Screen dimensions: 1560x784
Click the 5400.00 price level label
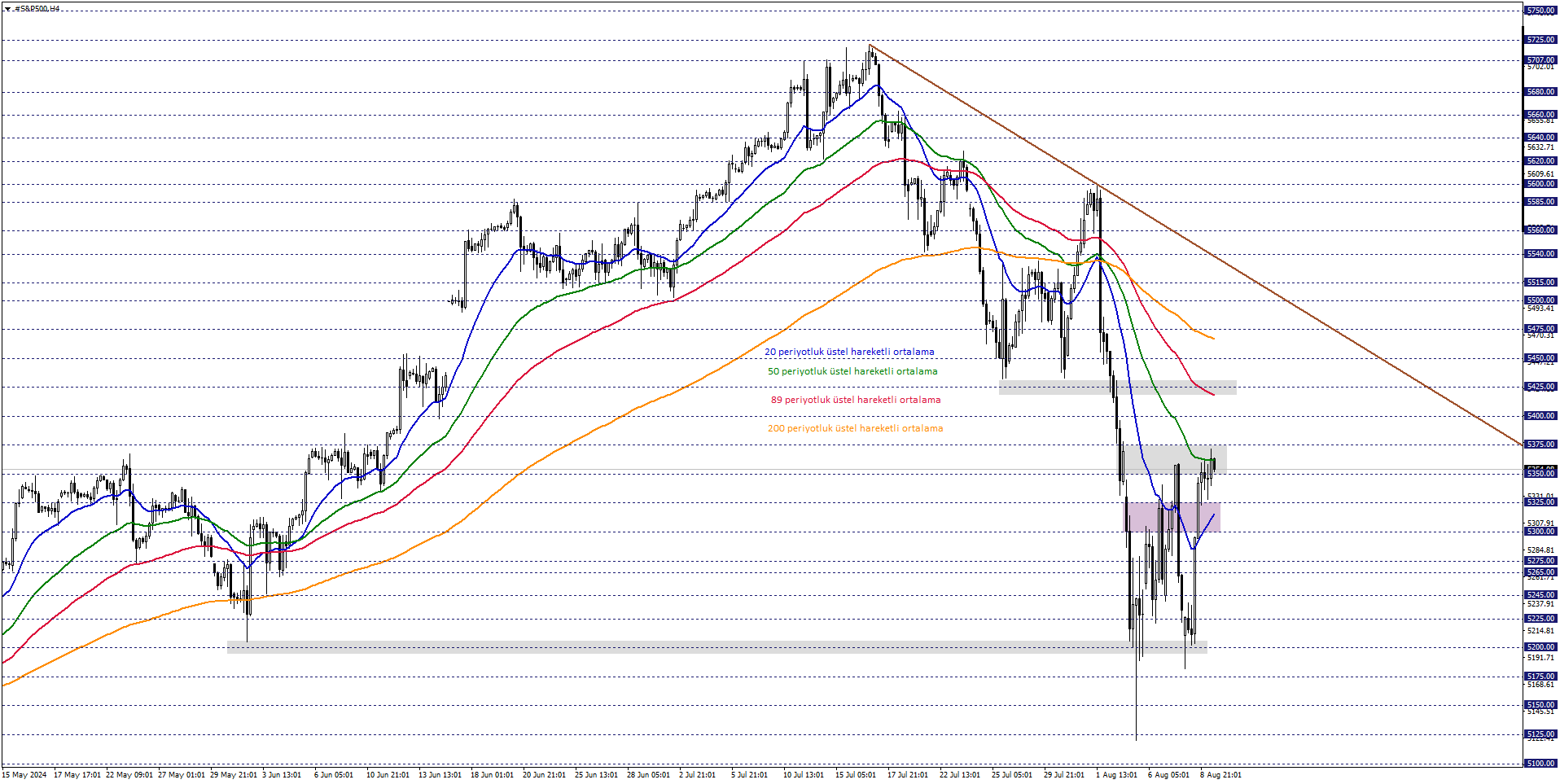[x=1540, y=416]
